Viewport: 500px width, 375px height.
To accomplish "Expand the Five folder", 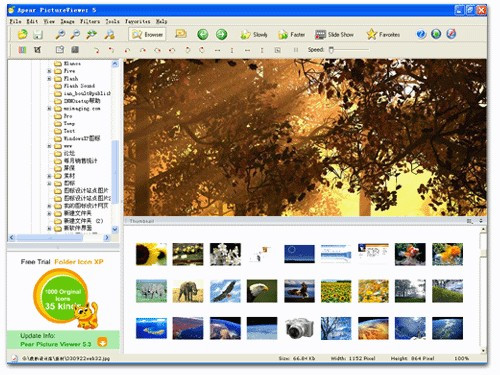I will coord(49,71).
